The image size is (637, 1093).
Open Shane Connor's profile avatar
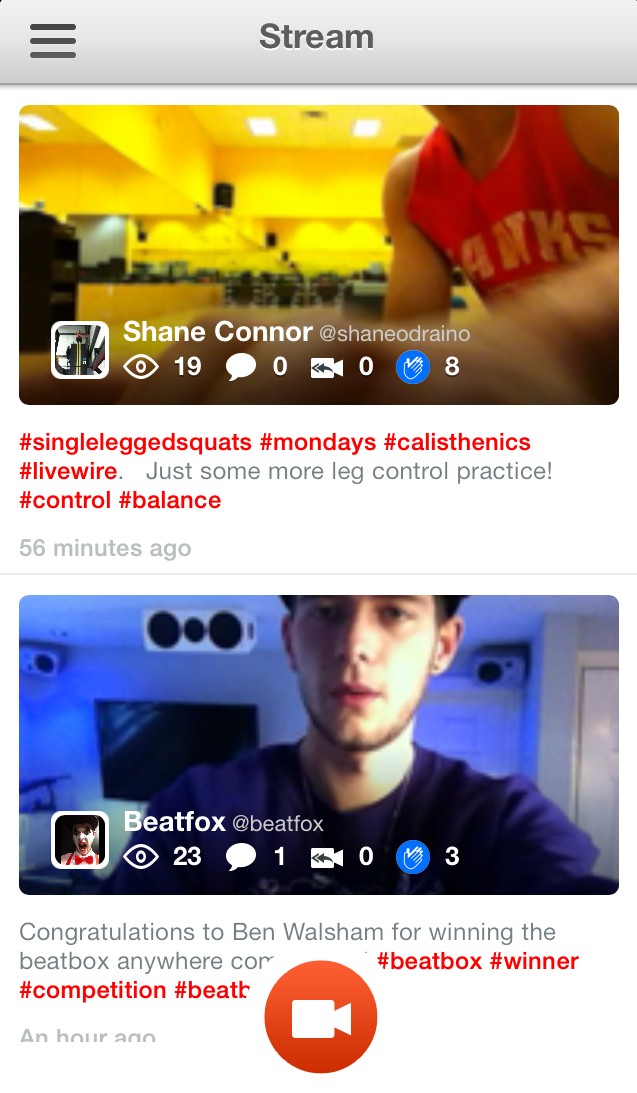(x=80, y=350)
